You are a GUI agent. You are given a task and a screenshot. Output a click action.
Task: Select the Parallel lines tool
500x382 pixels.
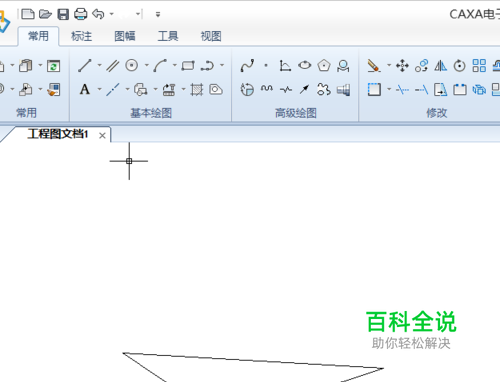113,65
